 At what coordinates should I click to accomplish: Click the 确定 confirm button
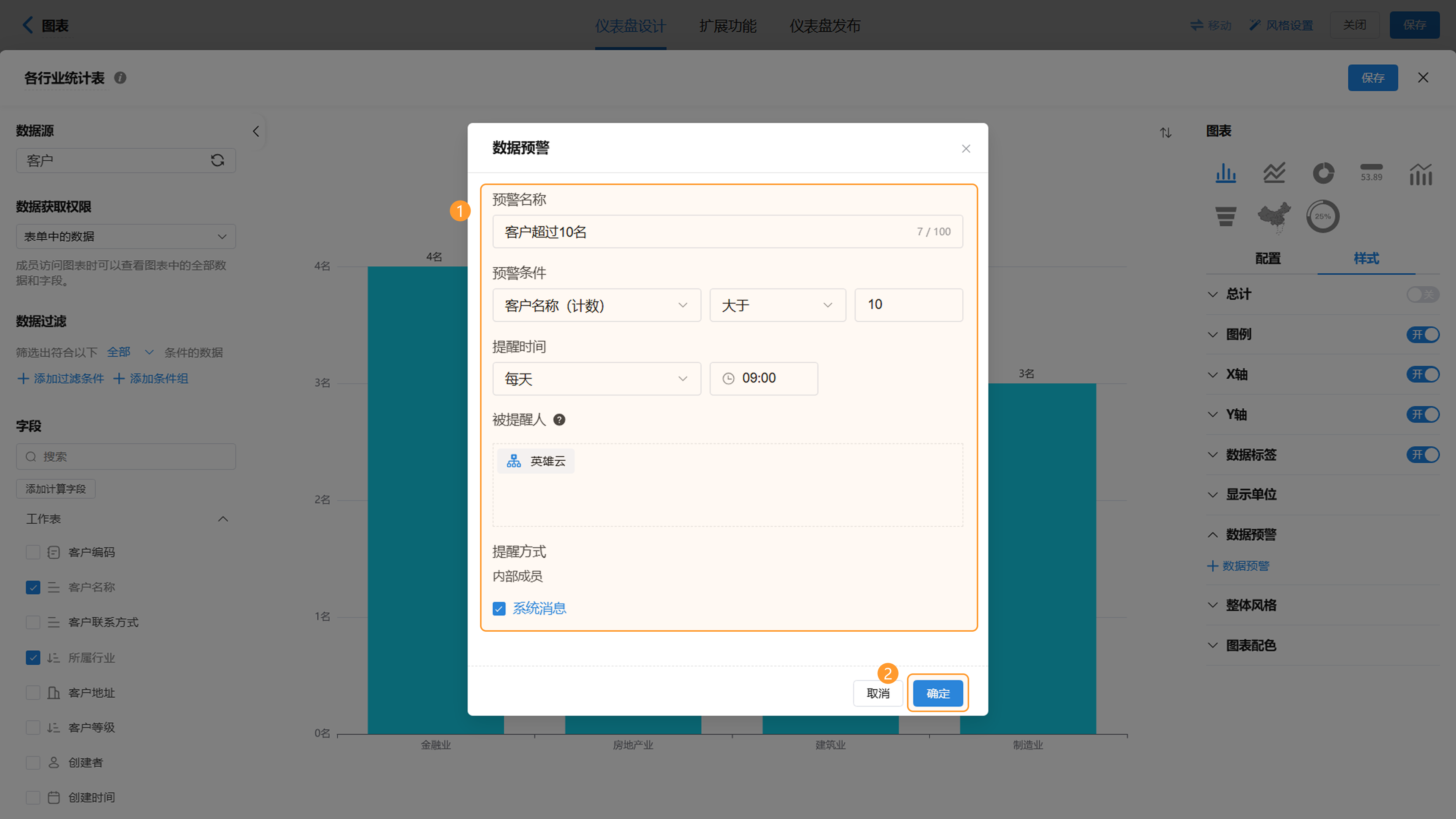pyautogui.click(x=938, y=693)
